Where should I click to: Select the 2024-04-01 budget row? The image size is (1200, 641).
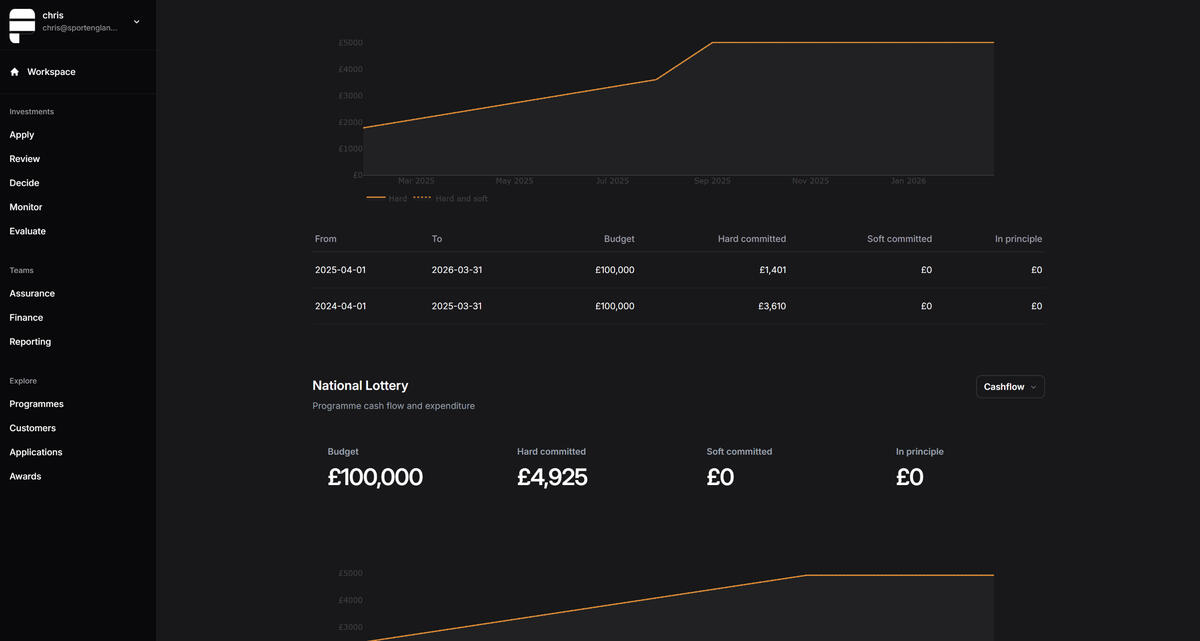pyautogui.click(x=678, y=306)
